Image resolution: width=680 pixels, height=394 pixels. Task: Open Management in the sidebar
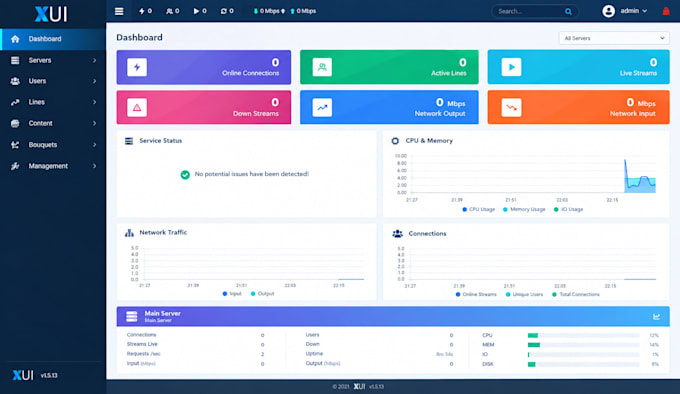pos(53,166)
